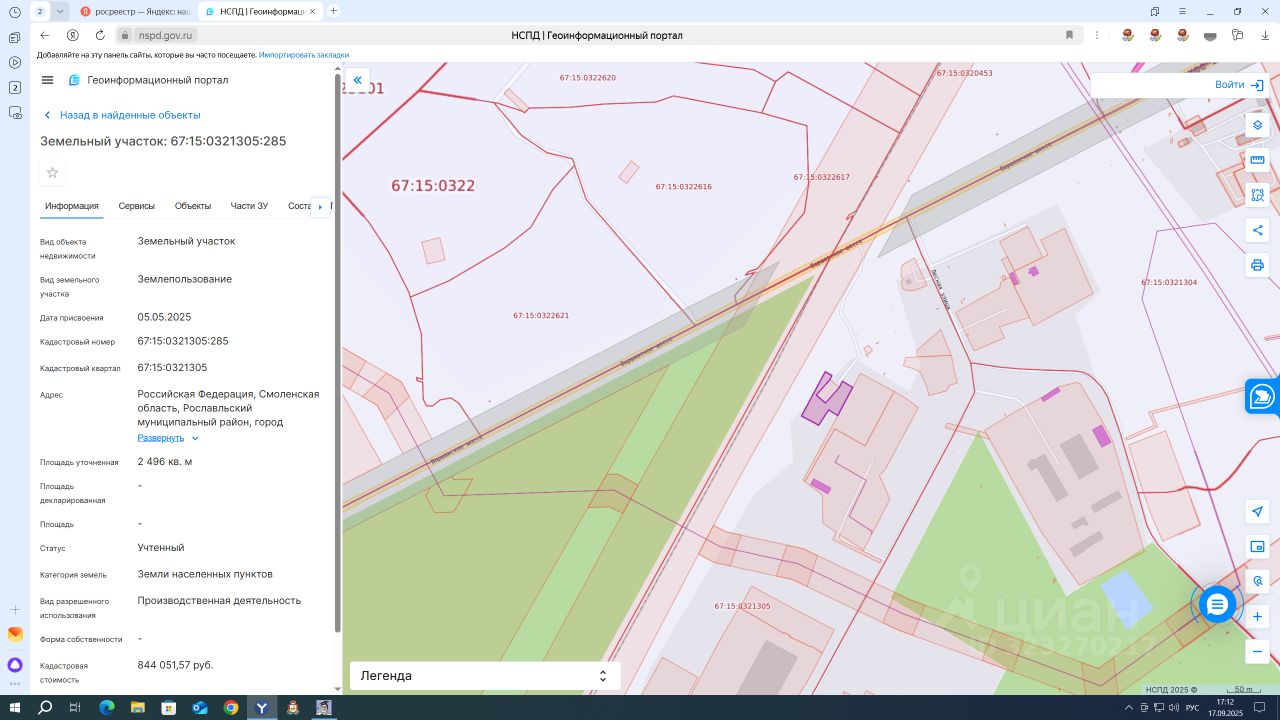Click parcel label 67:15:0322621 on map

click(541, 316)
